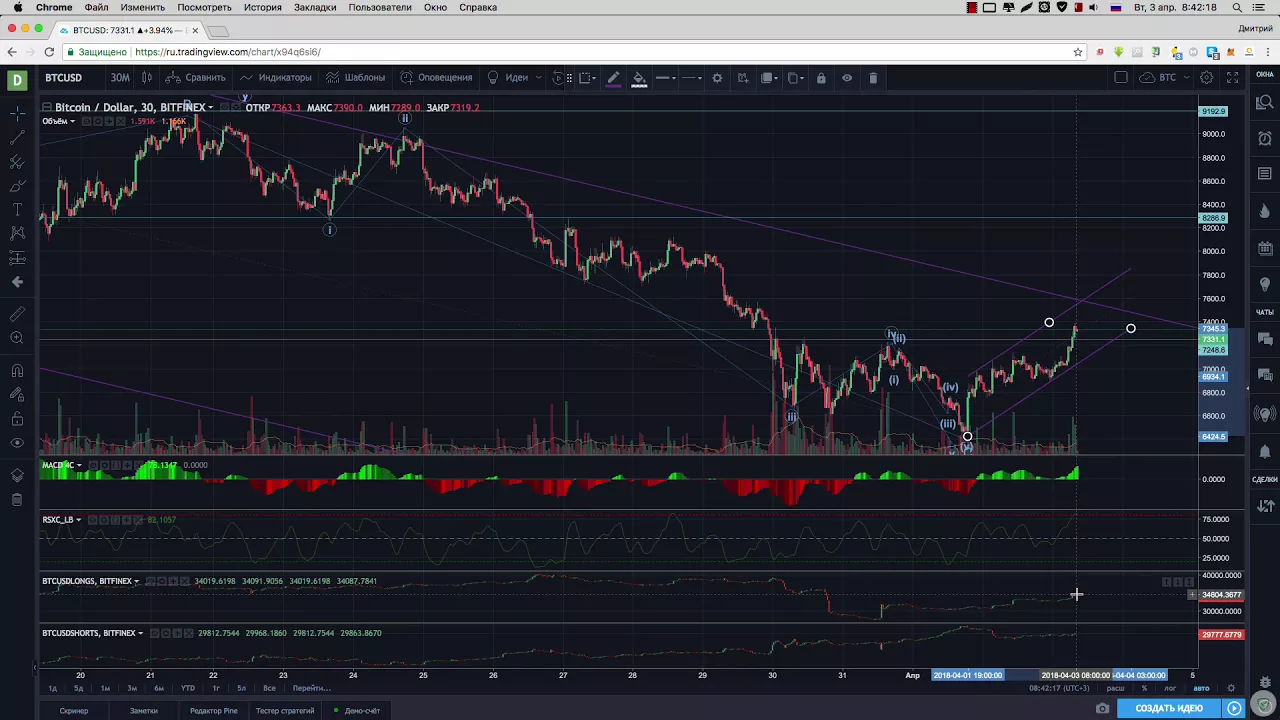The image size is (1280, 720).
Task: Open the Справка menu
Action: (478, 7)
